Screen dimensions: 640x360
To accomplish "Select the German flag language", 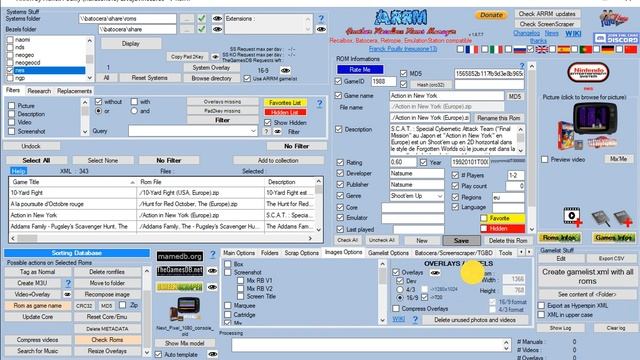I will [x=608, y=49].
